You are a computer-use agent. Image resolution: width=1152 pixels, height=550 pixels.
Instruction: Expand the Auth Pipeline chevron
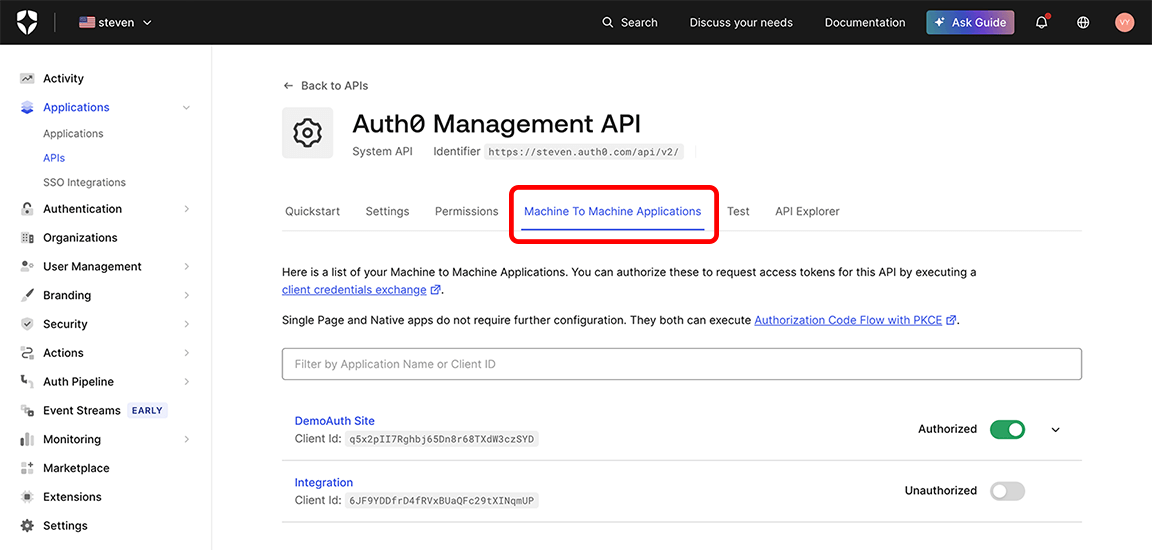tap(187, 382)
